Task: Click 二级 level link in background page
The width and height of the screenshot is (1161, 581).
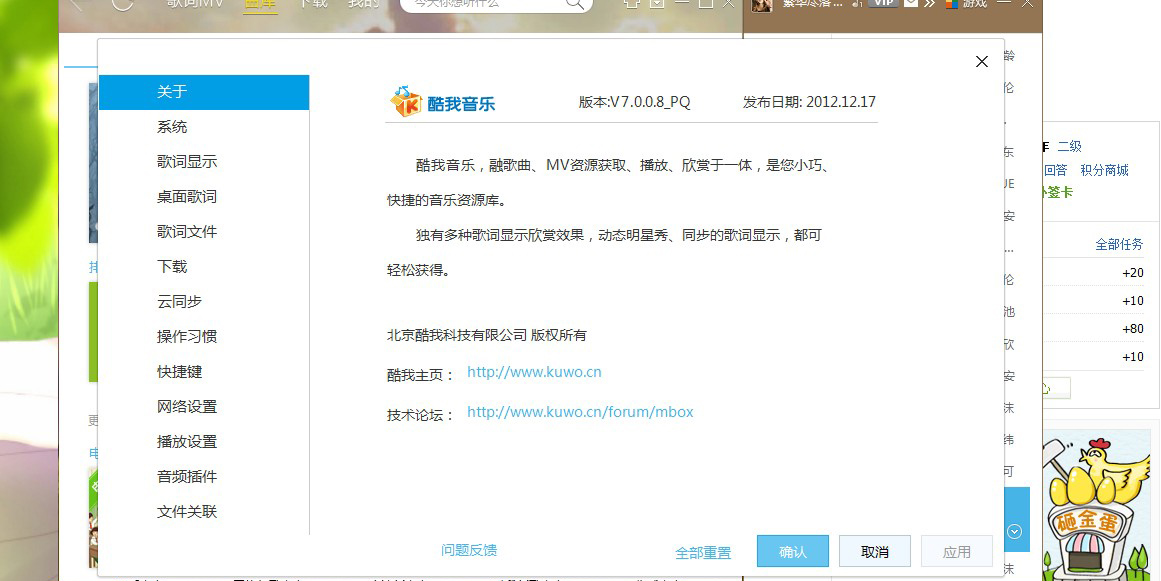Action: 1069,147
